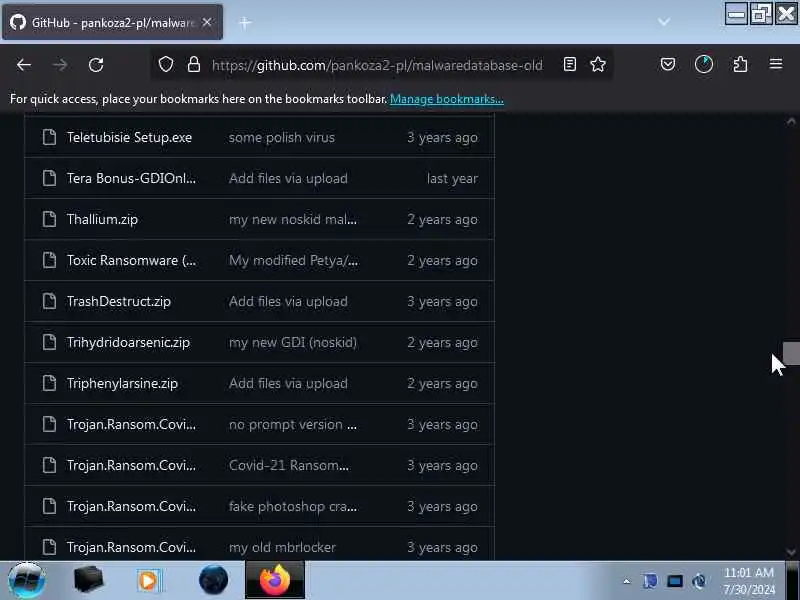Viewport: 800px width, 600px height.
Task: View site security via padlock icon
Action: point(193,64)
